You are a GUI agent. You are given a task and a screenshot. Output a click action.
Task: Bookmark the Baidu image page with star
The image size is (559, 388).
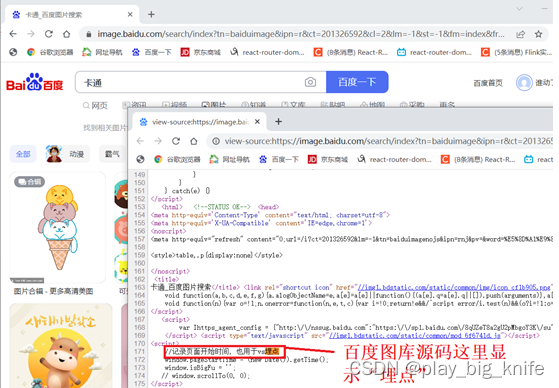(x=538, y=34)
